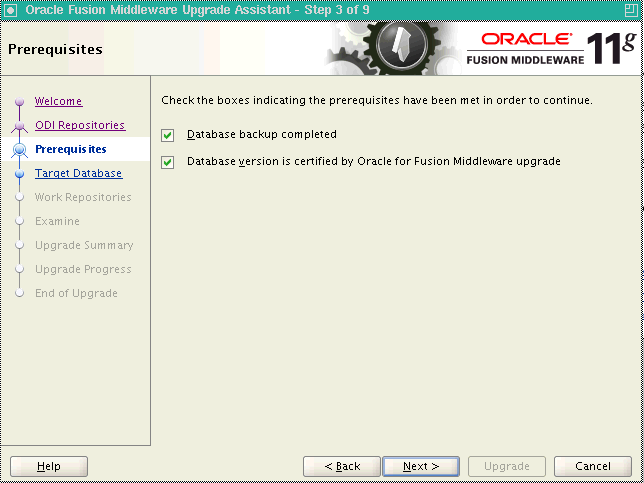Click the Oracle Fusion Middleware 11g logo
The image size is (644, 483).
coord(552,48)
